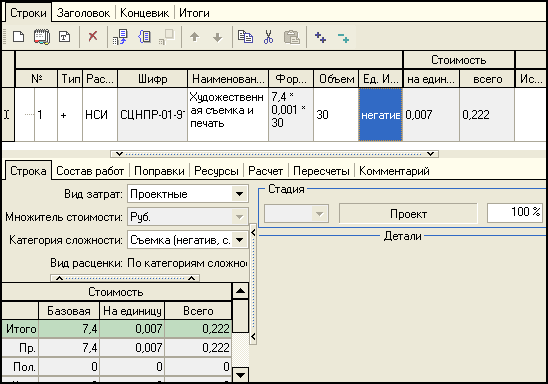Open the Заголовок tab

[x=83, y=13]
